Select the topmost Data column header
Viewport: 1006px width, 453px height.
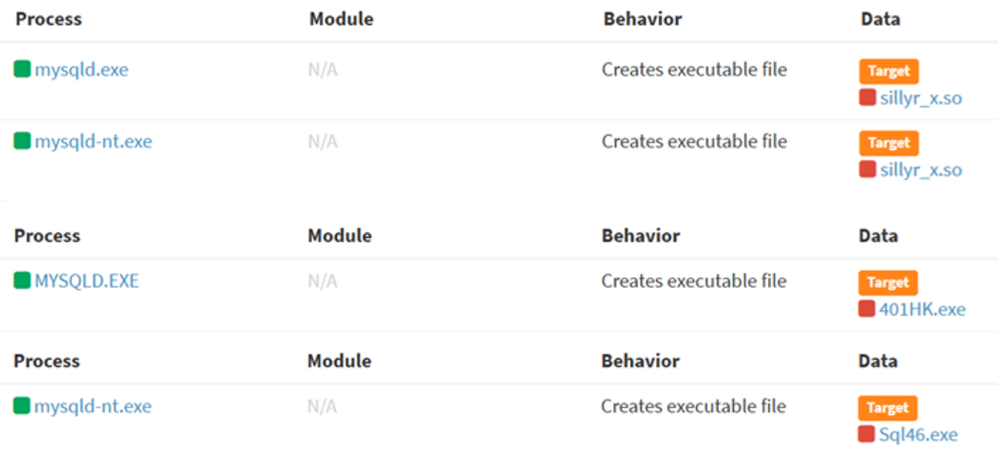tap(880, 19)
